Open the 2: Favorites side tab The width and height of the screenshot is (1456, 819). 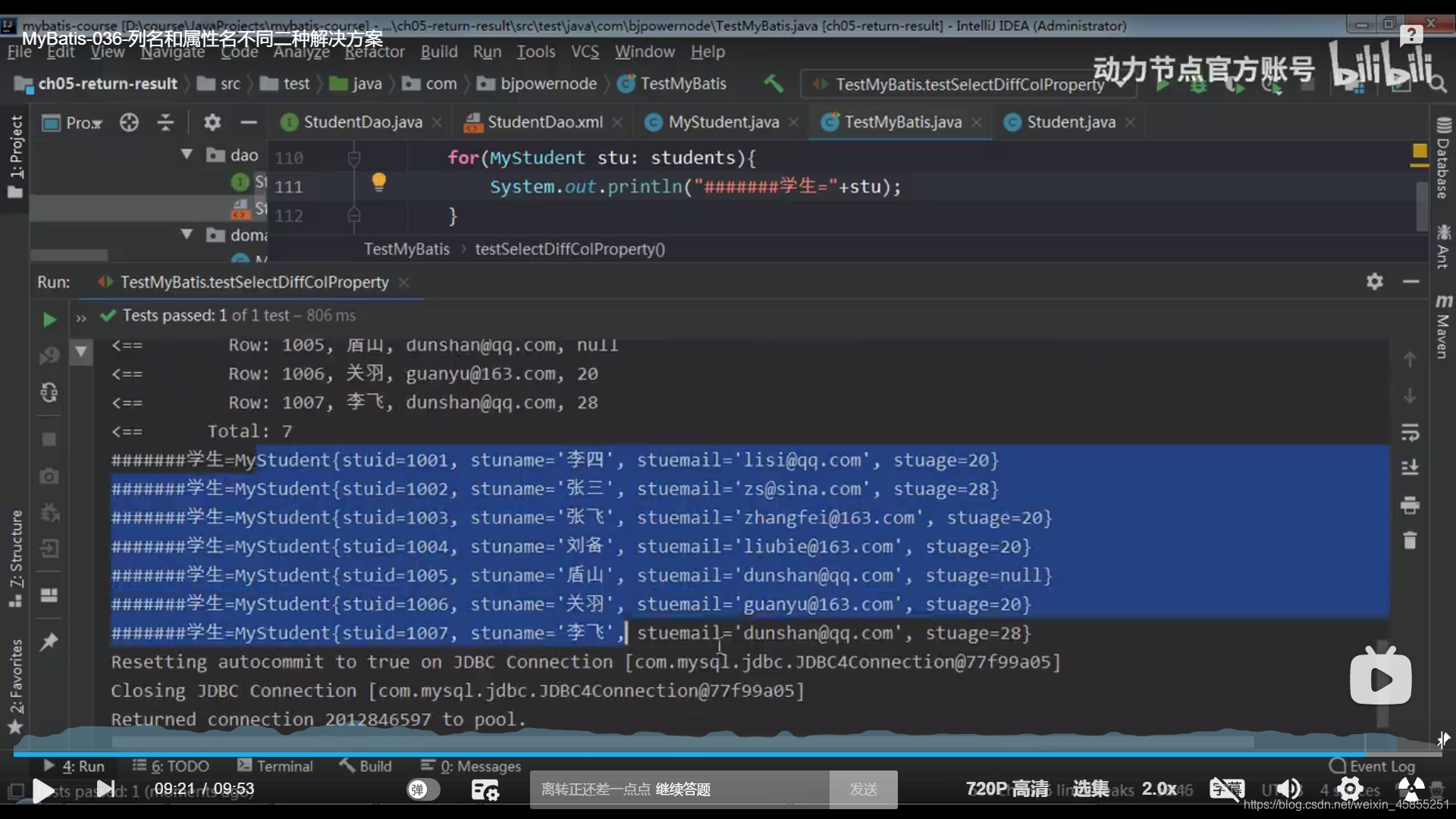tap(15, 687)
